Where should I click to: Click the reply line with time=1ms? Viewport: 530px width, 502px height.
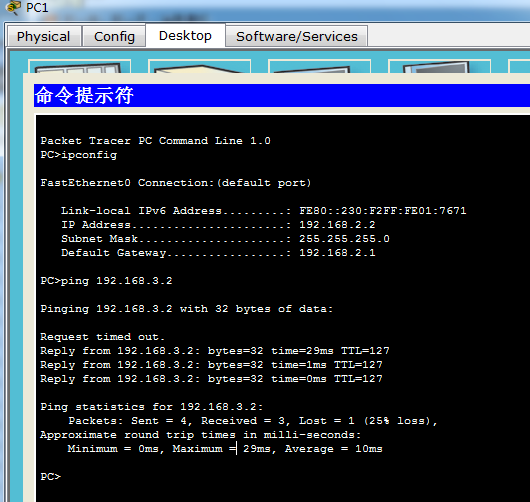pyautogui.click(x=211, y=365)
